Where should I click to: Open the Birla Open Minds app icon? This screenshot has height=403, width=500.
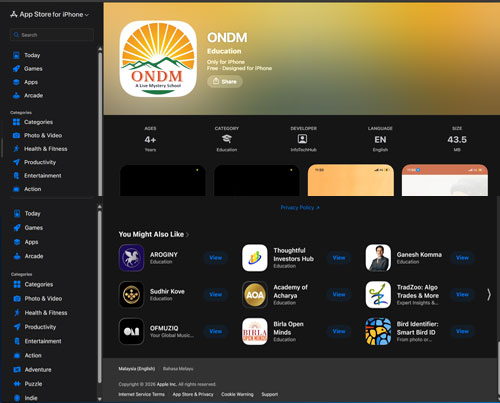click(255, 331)
